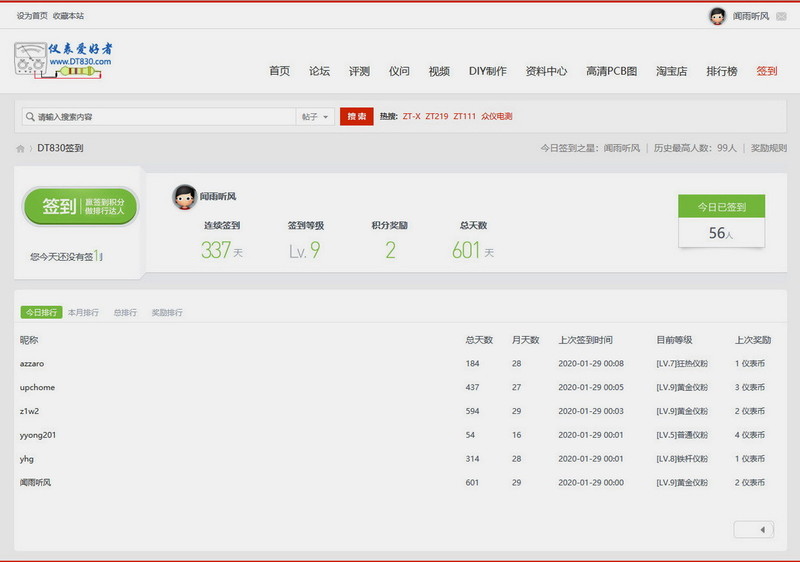This screenshot has width=800, height=562.
Task: Switch to the 本月排行 tab
Action: [x=83, y=313]
